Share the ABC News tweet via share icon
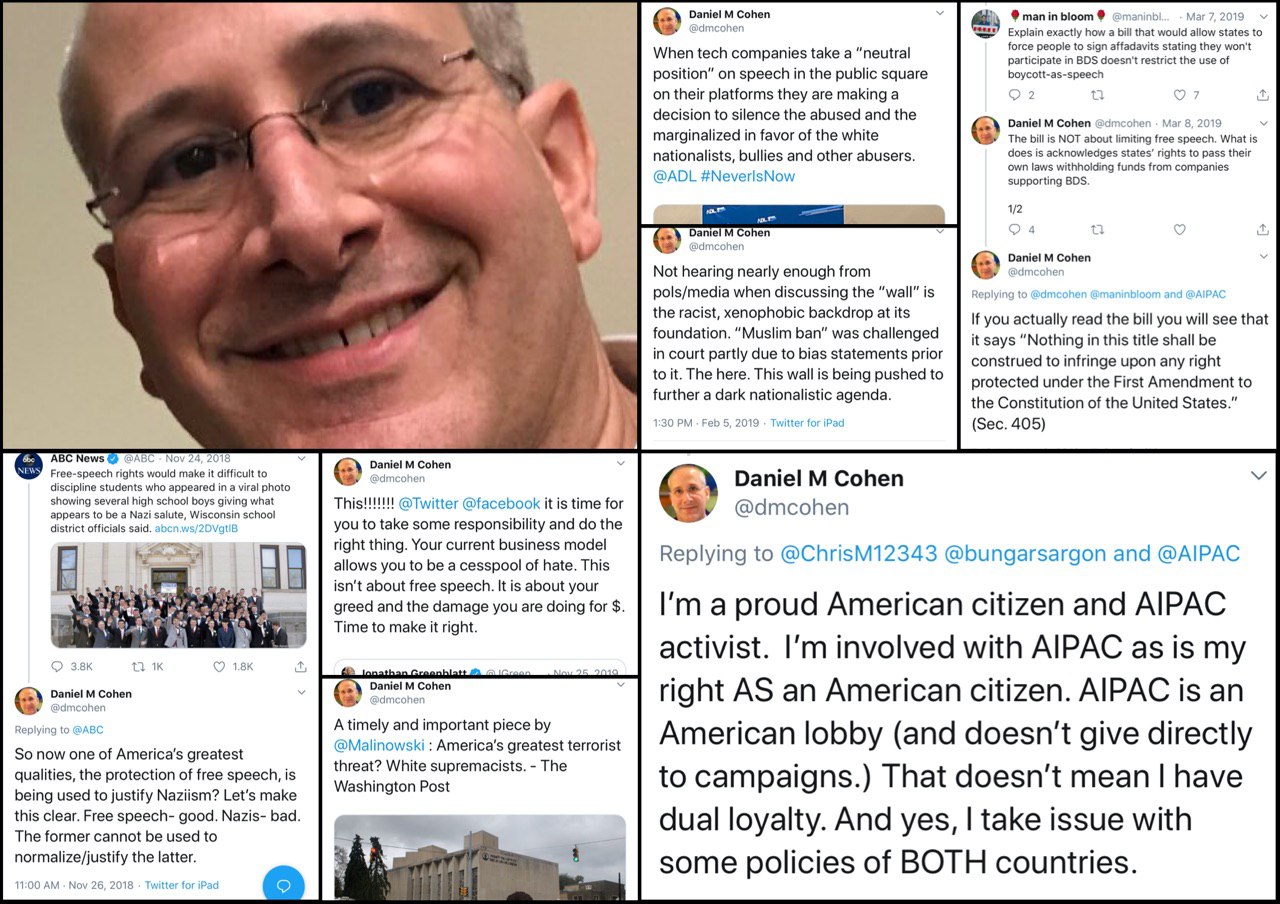Image resolution: width=1280 pixels, height=904 pixels. pyautogui.click(x=300, y=666)
